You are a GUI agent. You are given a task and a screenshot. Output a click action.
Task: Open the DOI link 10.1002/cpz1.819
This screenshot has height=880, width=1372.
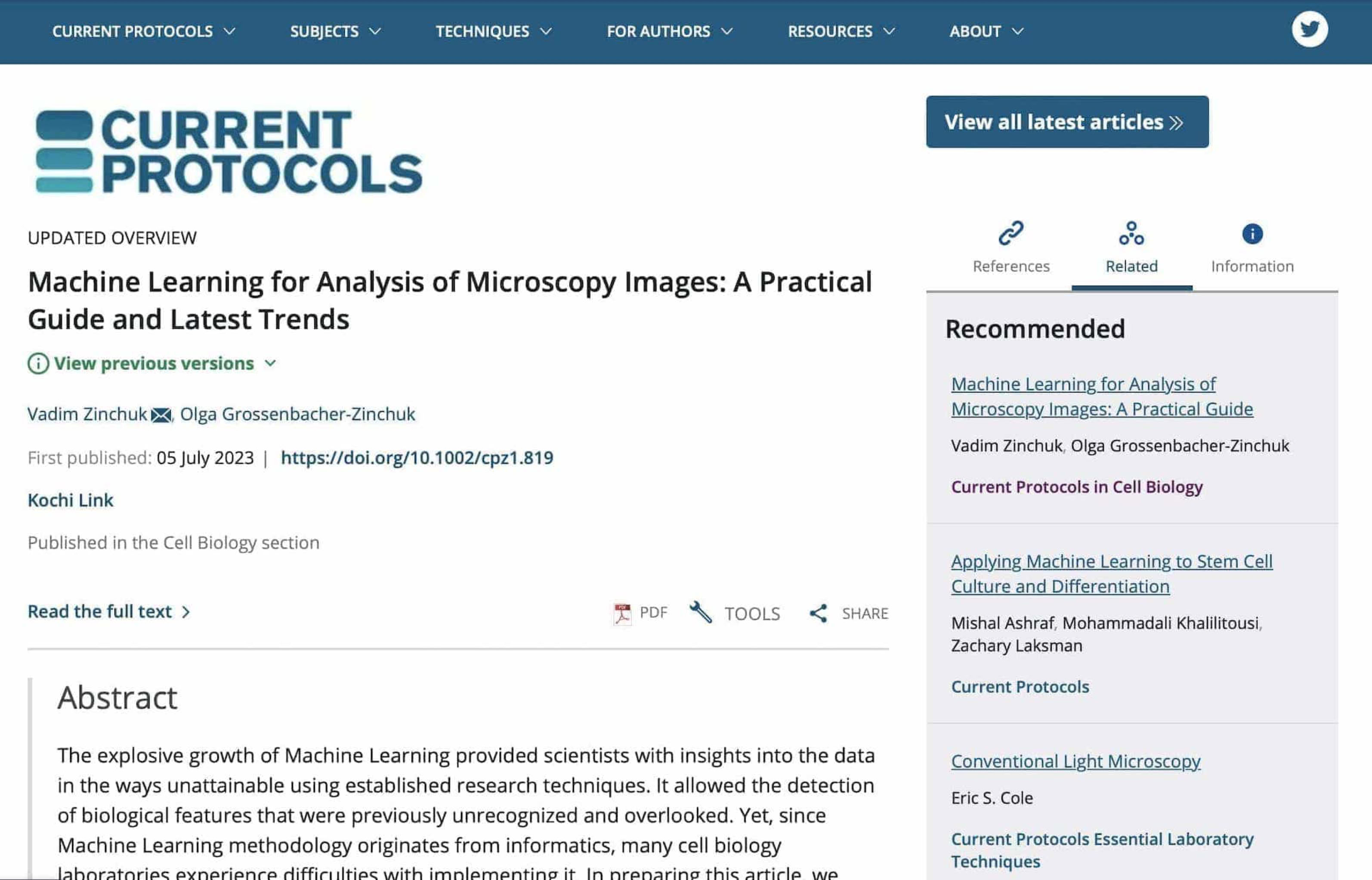click(x=417, y=458)
